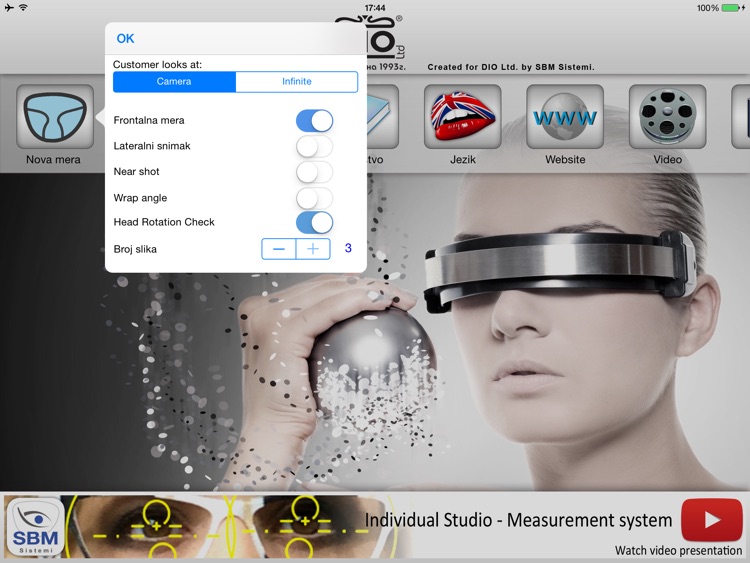Tap the Wrap angle label
This screenshot has width=750, height=563.
[140, 198]
